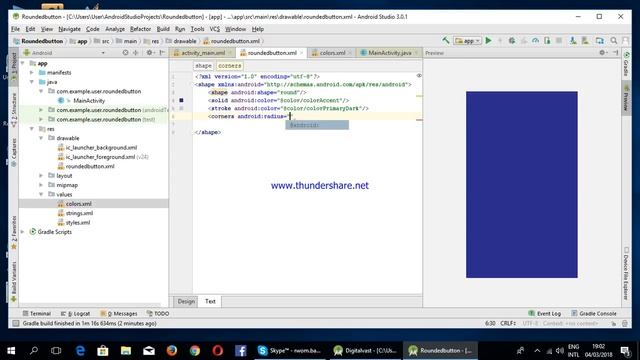Image resolution: width=640 pixels, height=360 pixels.
Task: Click tool windows toggle icon in status bar
Action: (x=16, y=323)
